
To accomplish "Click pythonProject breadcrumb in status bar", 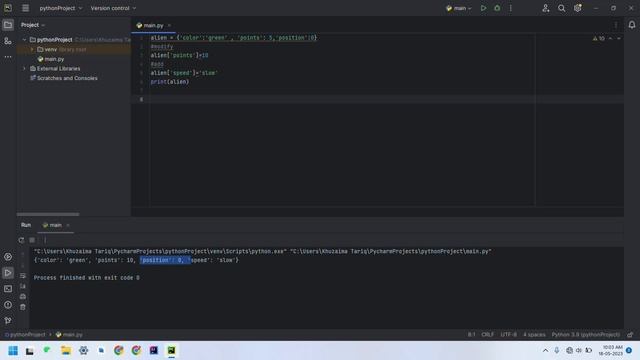I will point(25,335).
